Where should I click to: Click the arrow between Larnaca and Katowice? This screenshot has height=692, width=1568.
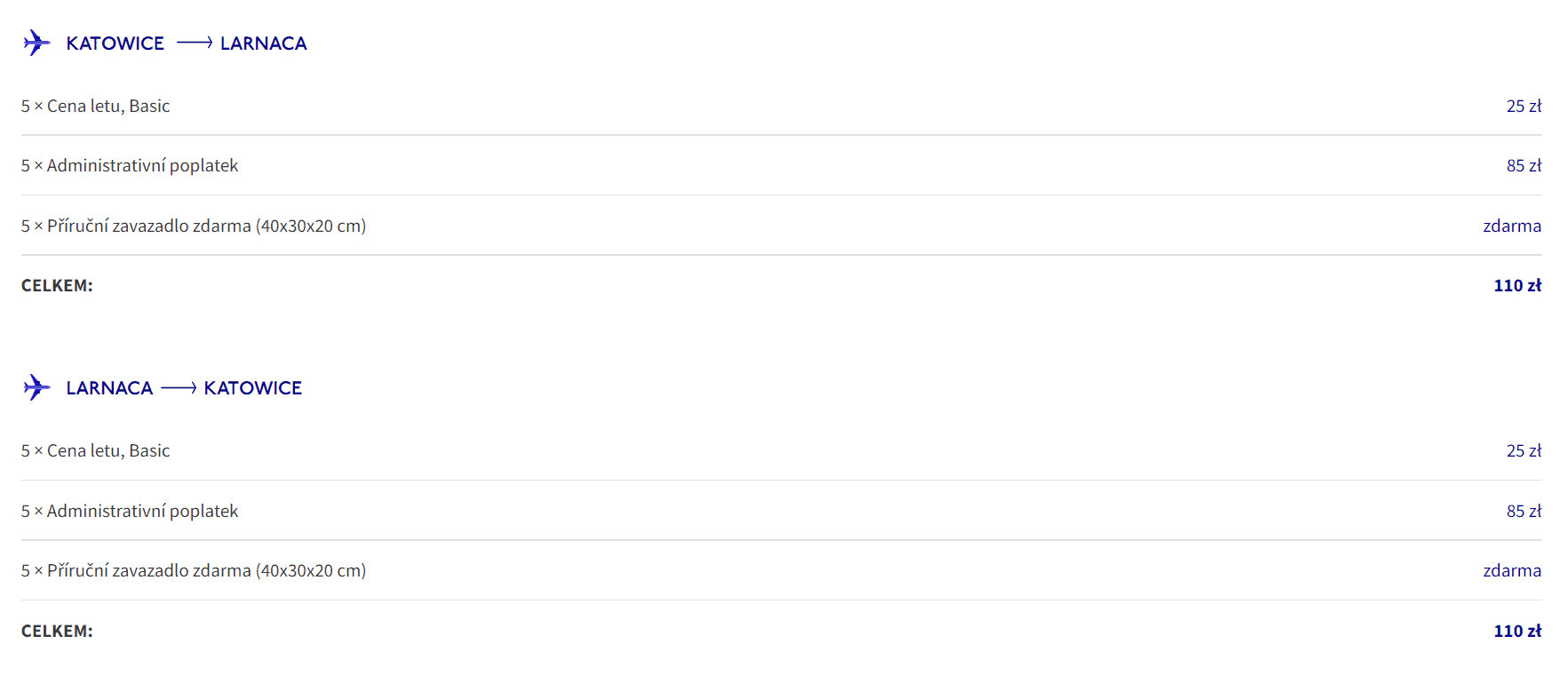(x=179, y=387)
